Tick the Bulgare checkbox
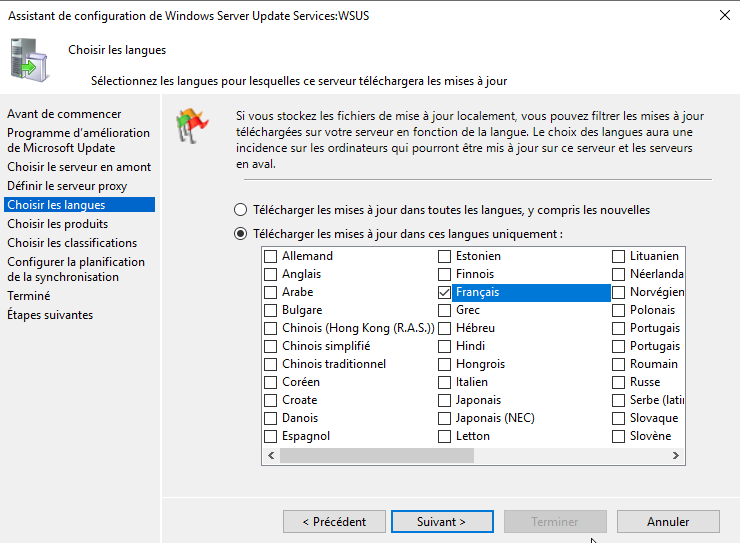Image resolution: width=740 pixels, height=543 pixels. pyautogui.click(x=270, y=310)
